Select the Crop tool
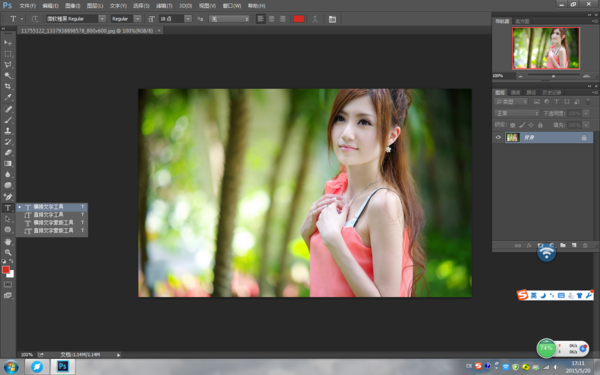Viewport: 600px width, 375px height. coord(8,86)
